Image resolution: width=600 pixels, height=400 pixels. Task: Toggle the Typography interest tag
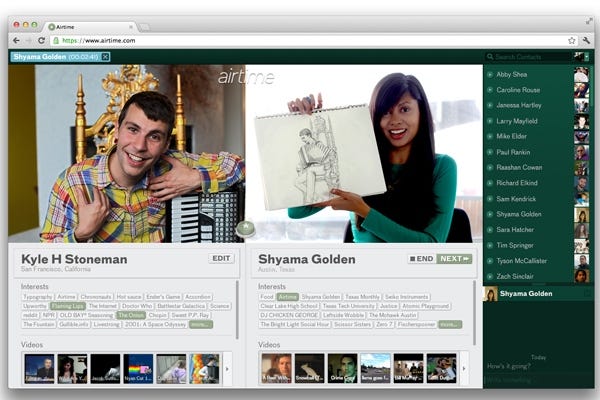click(x=38, y=297)
